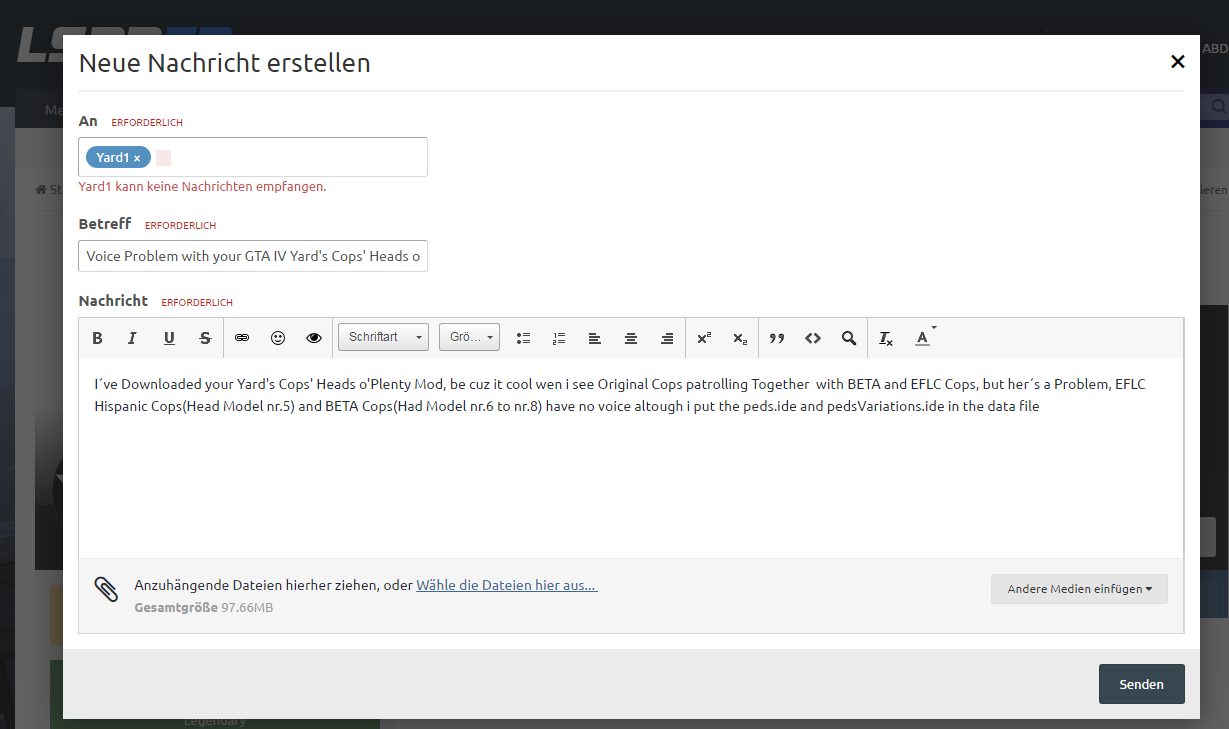Toggle bold formatting in the editor

pyautogui.click(x=97, y=338)
